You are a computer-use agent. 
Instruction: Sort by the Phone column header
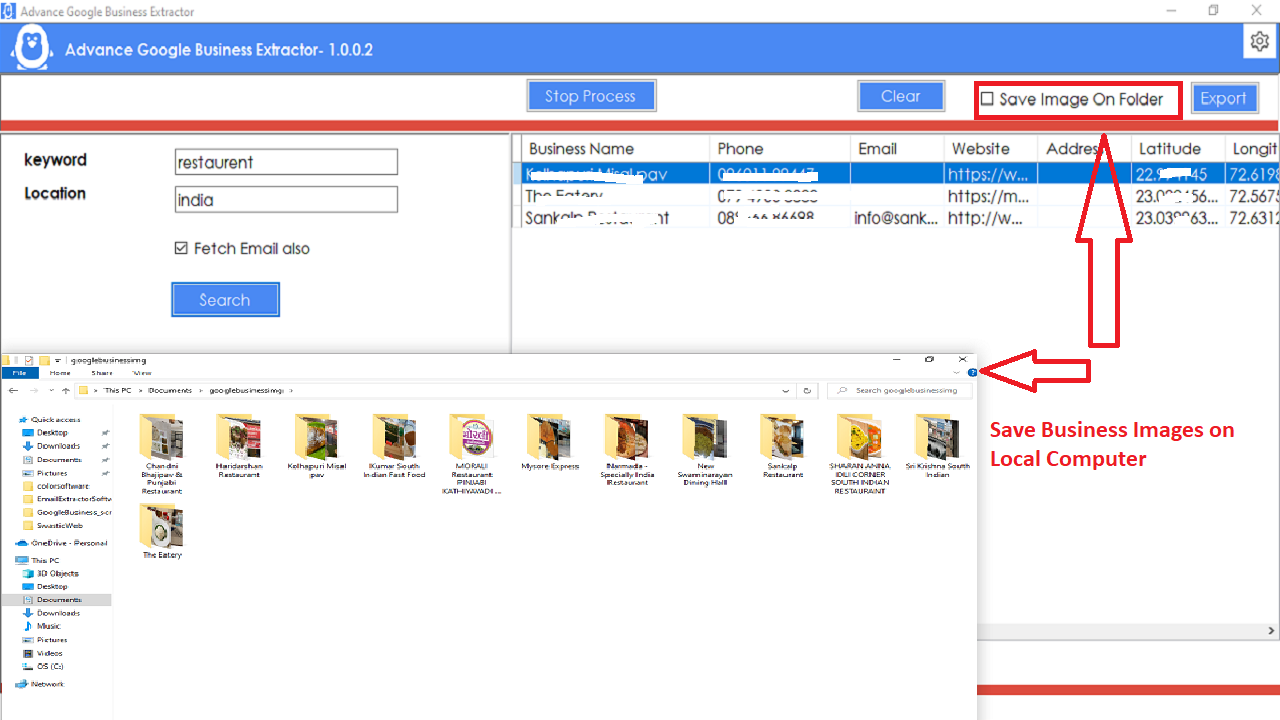point(780,148)
